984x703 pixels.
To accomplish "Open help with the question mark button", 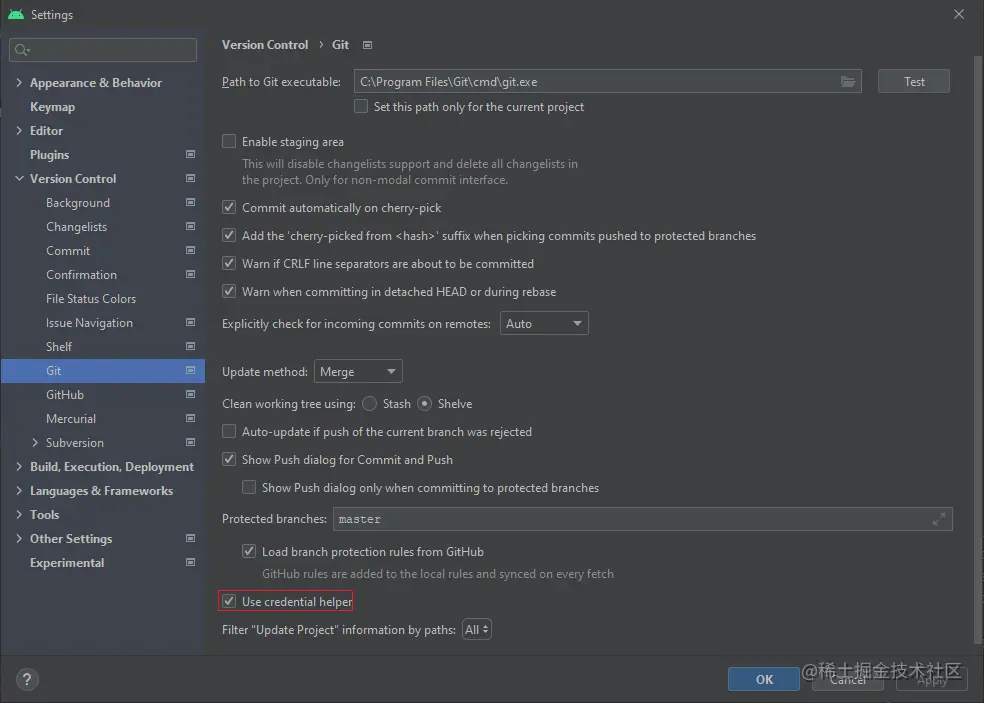I will (x=27, y=679).
